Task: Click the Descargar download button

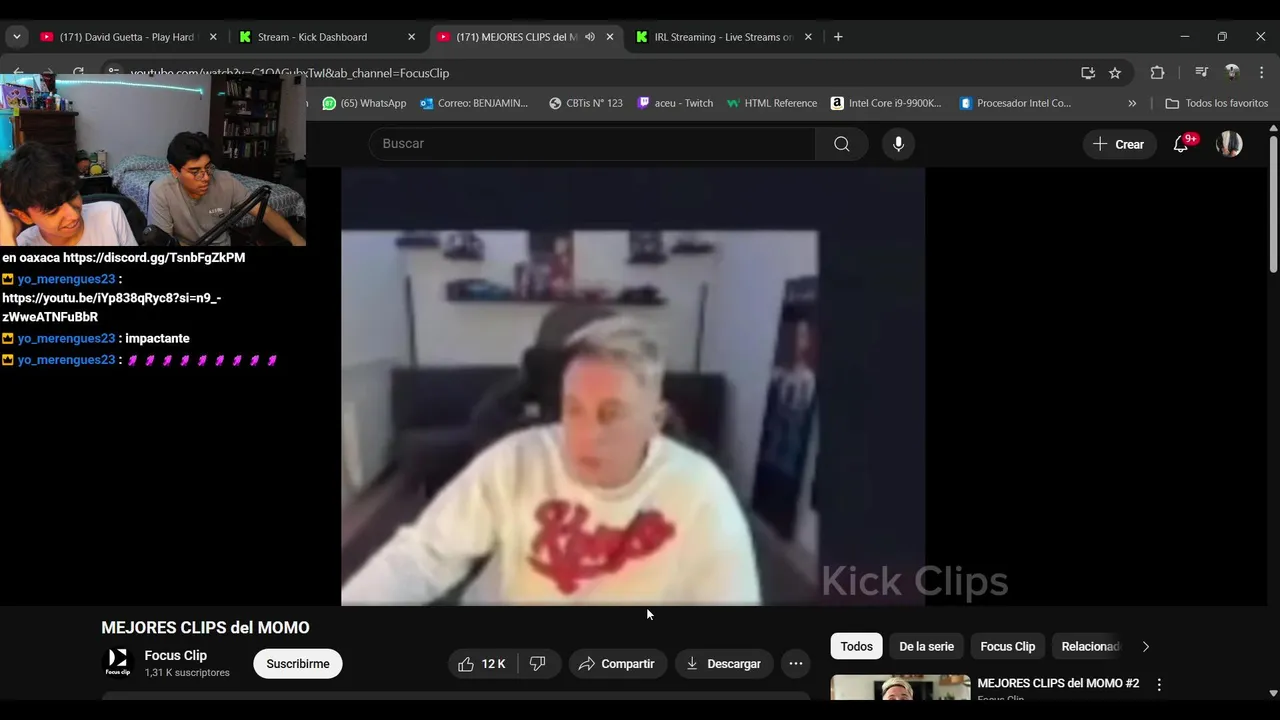Action: pyautogui.click(x=724, y=664)
